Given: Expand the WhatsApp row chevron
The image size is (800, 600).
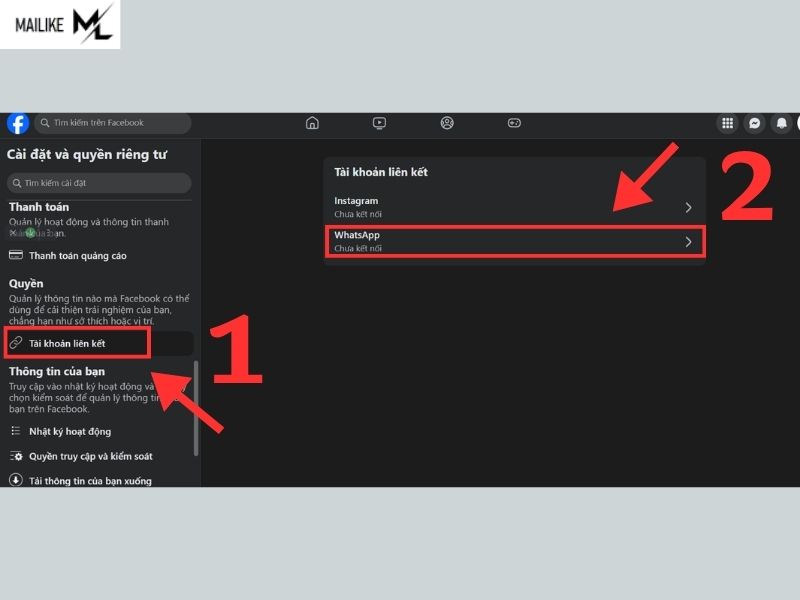Looking at the screenshot, I should [688, 242].
